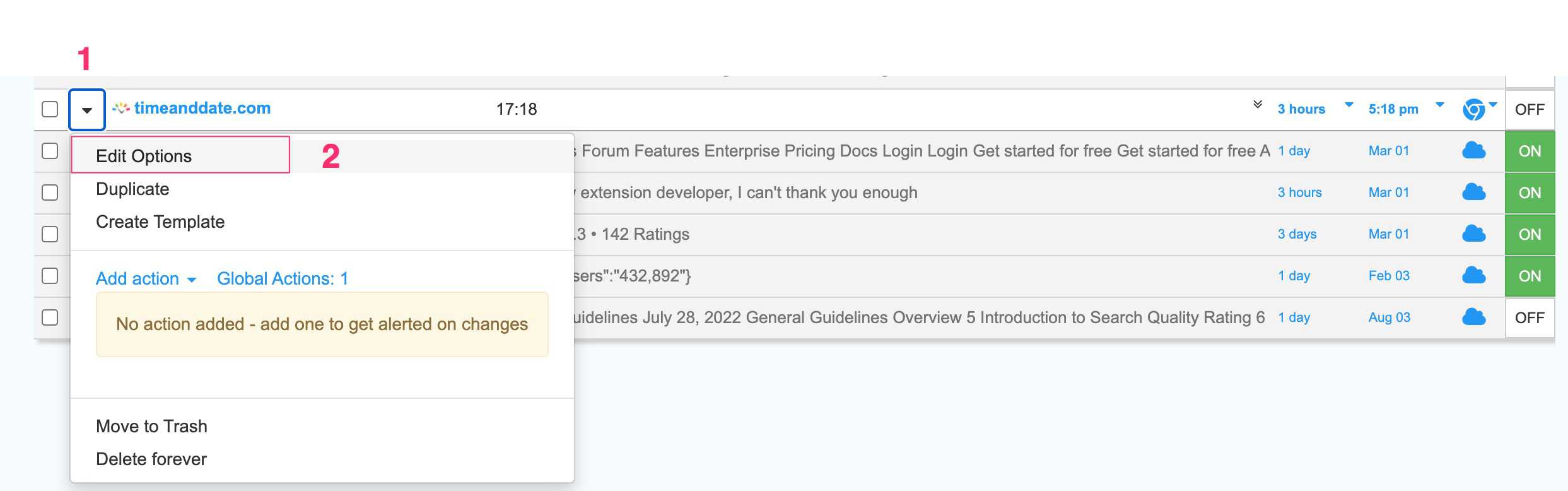The width and height of the screenshot is (1568, 491).
Task: Open the 3 hours interval dropdown
Action: pos(1349,105)
